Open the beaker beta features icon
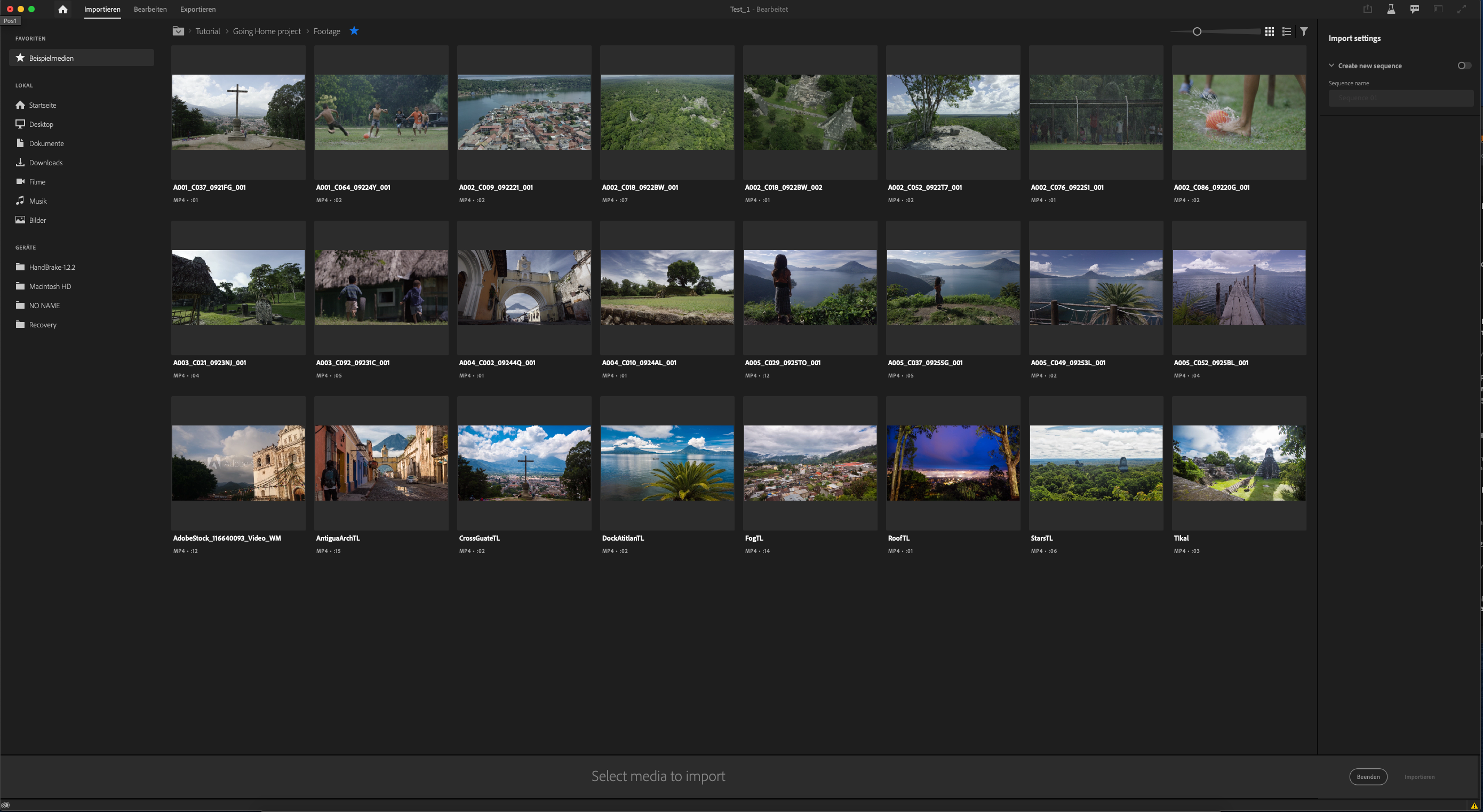Viewport: 1483px width, 812px height. pyautogui.click(x=1391, y=9)
